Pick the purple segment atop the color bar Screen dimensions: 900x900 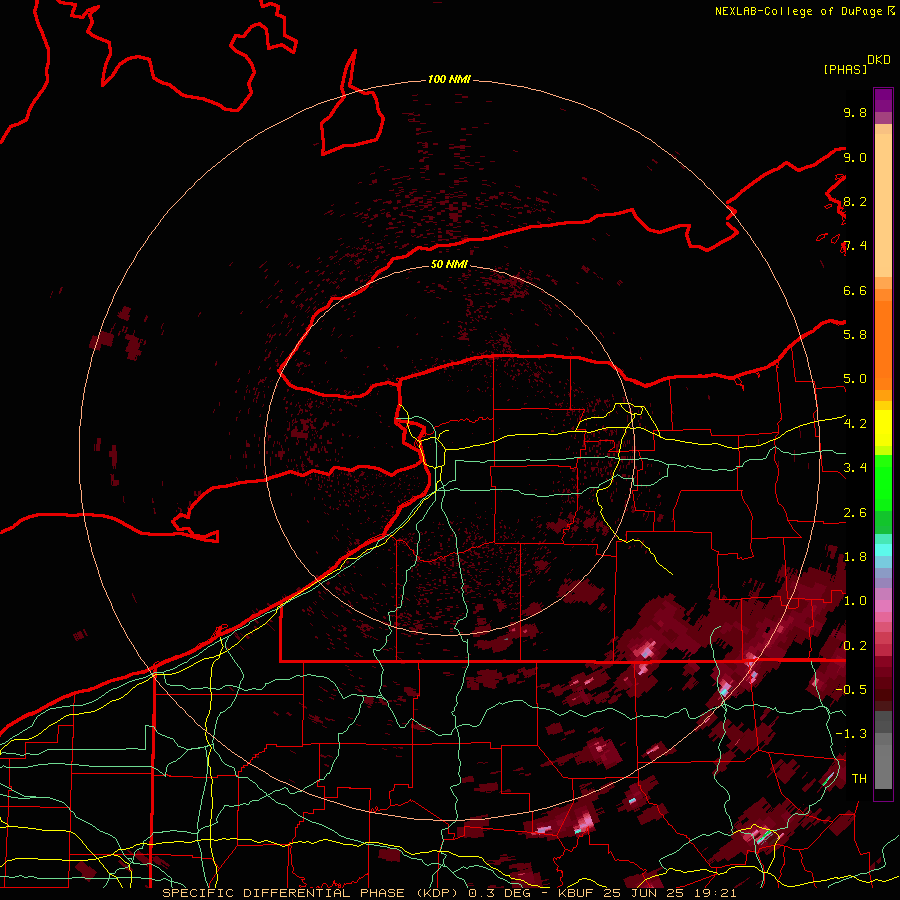883,100
